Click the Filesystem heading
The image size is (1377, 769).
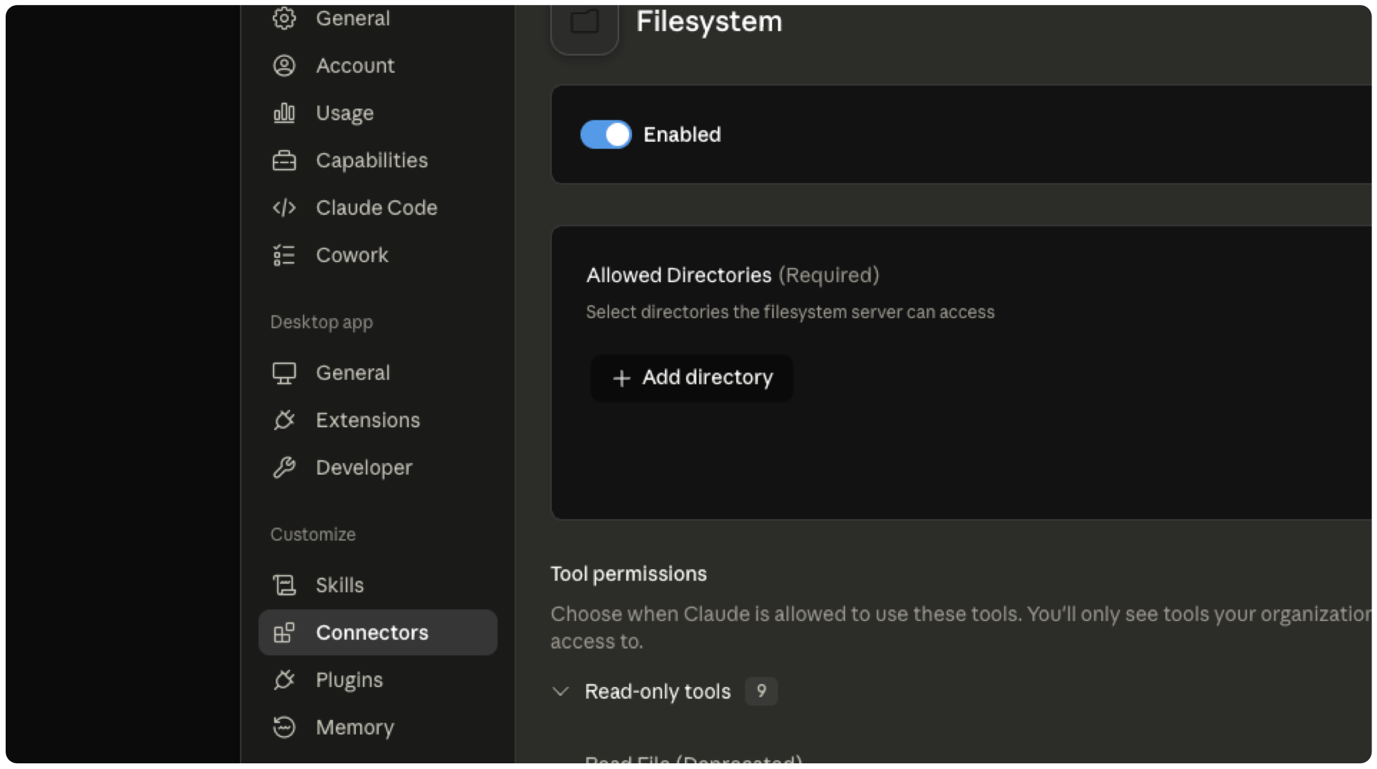(x=709, y=21)
